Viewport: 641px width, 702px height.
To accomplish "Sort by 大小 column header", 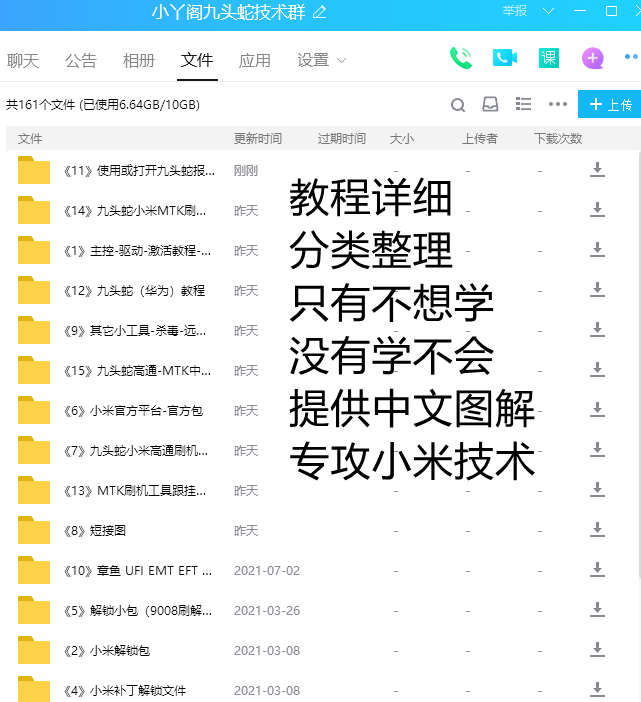I will click(x=402, y=139).
